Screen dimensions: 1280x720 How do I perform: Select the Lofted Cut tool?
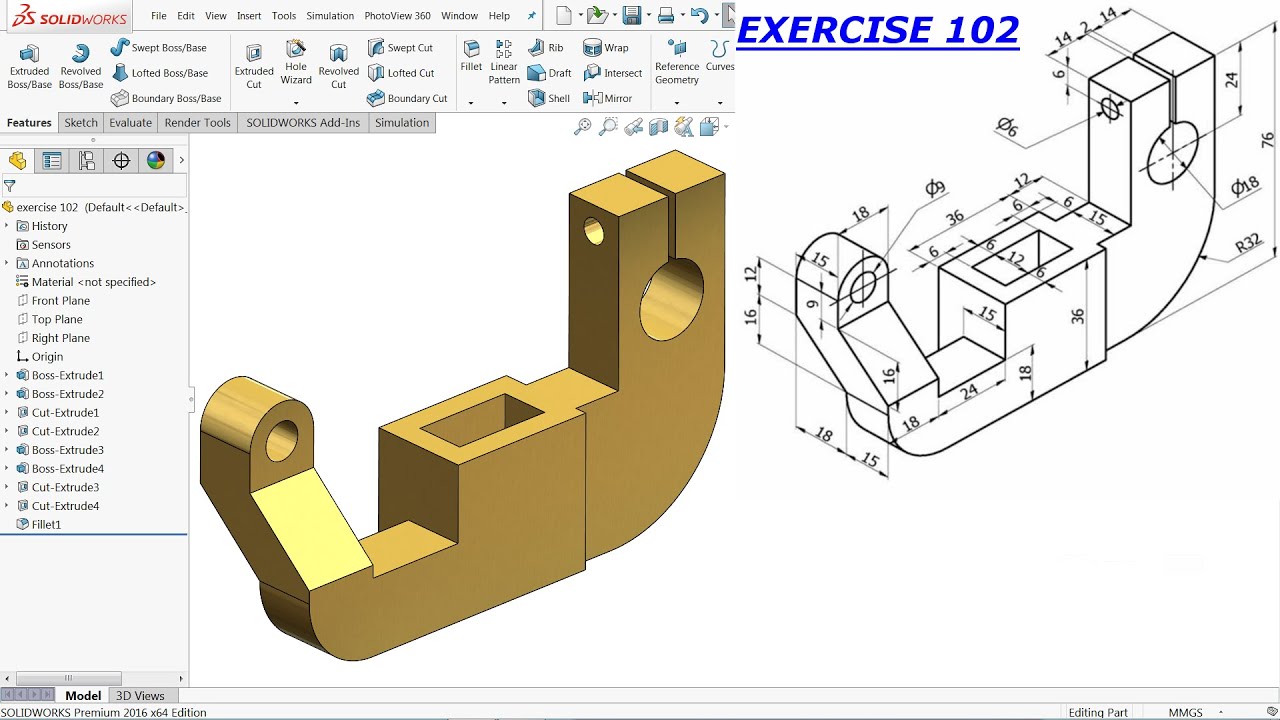pos(400,73)
